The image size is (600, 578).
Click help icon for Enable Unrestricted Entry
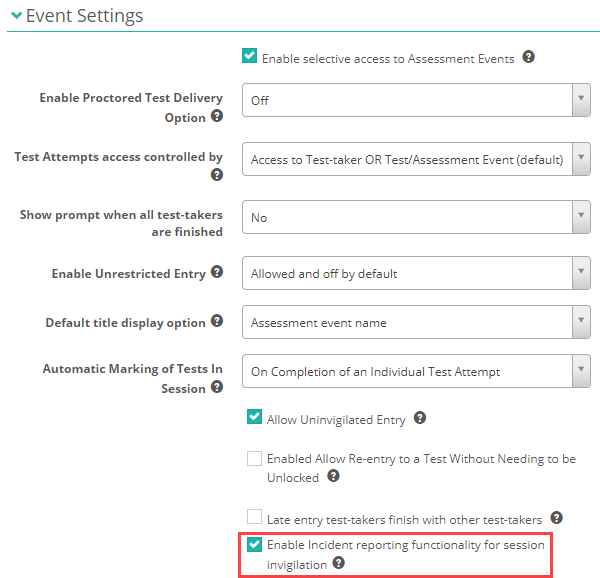click(216, 273)
